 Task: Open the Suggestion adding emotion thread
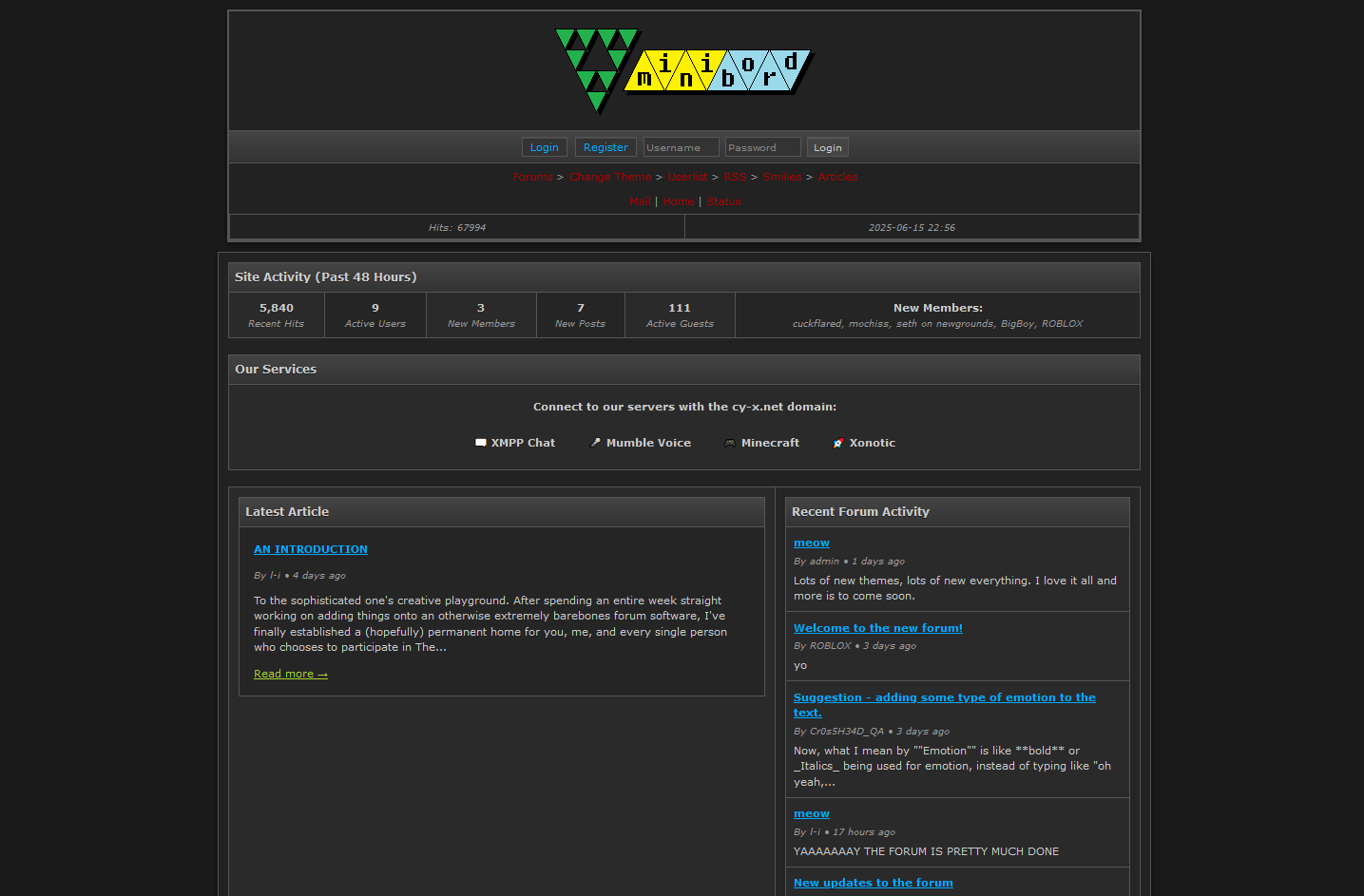click(944, 705)
